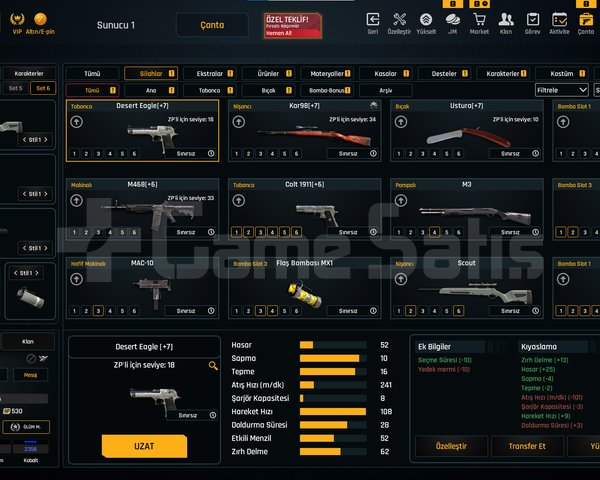Click the VIP laurel icon
Viewport: 600px width, 480px height.
pyautogui.click(x=17, y=19)
